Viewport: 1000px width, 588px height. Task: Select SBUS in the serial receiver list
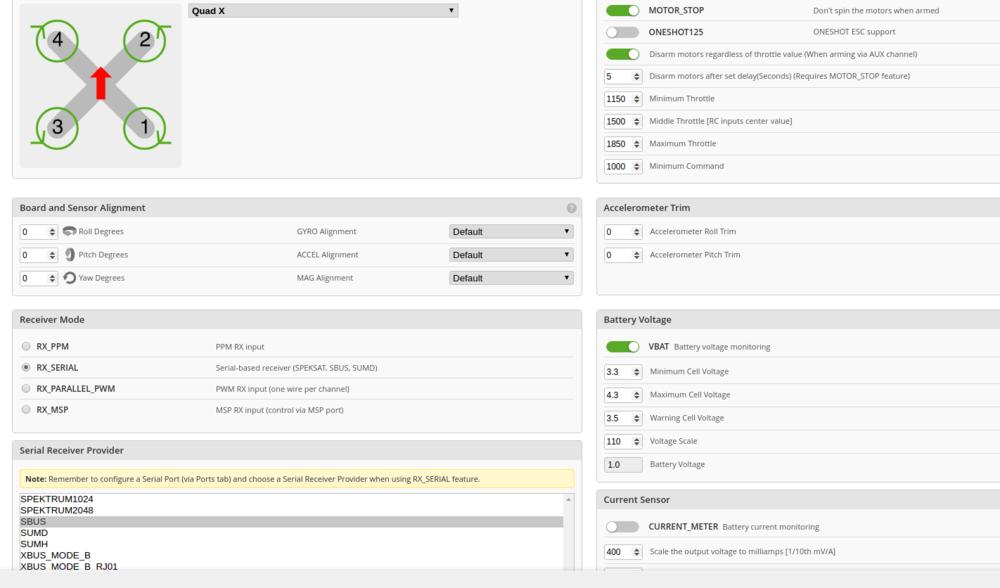291,522
